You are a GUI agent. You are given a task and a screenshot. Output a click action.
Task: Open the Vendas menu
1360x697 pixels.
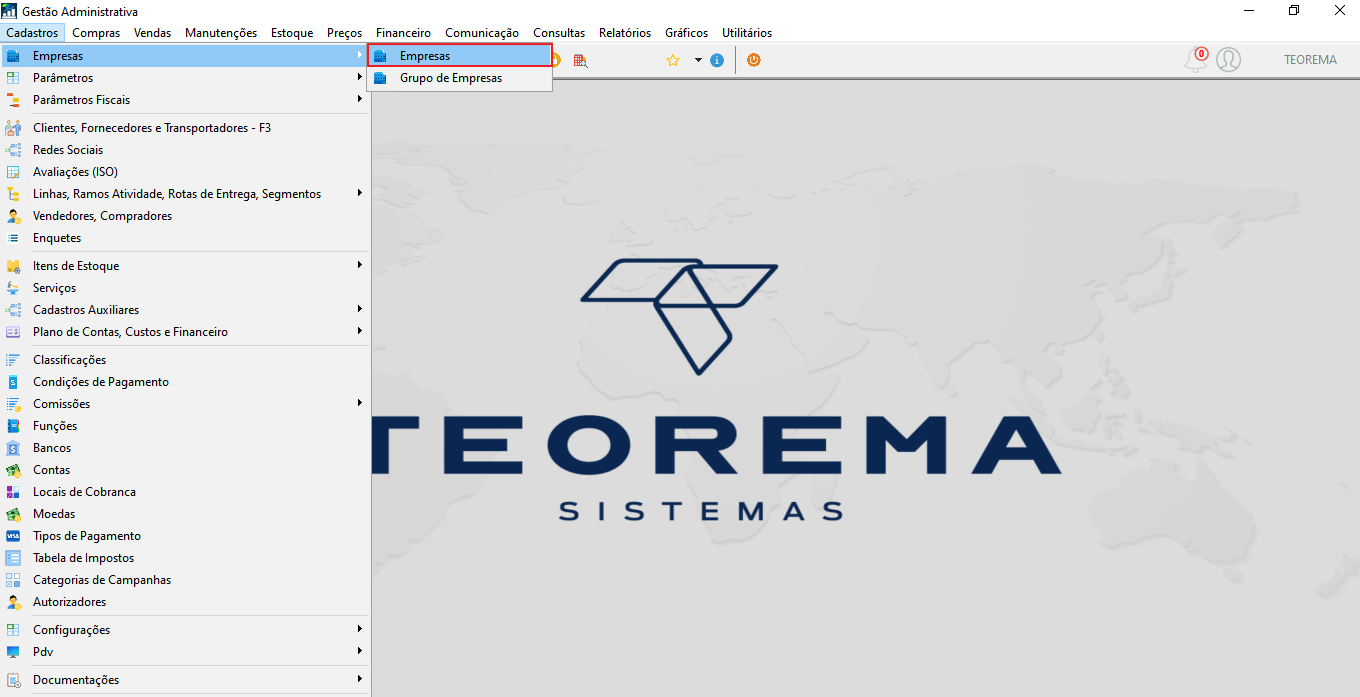pos(152,33)
